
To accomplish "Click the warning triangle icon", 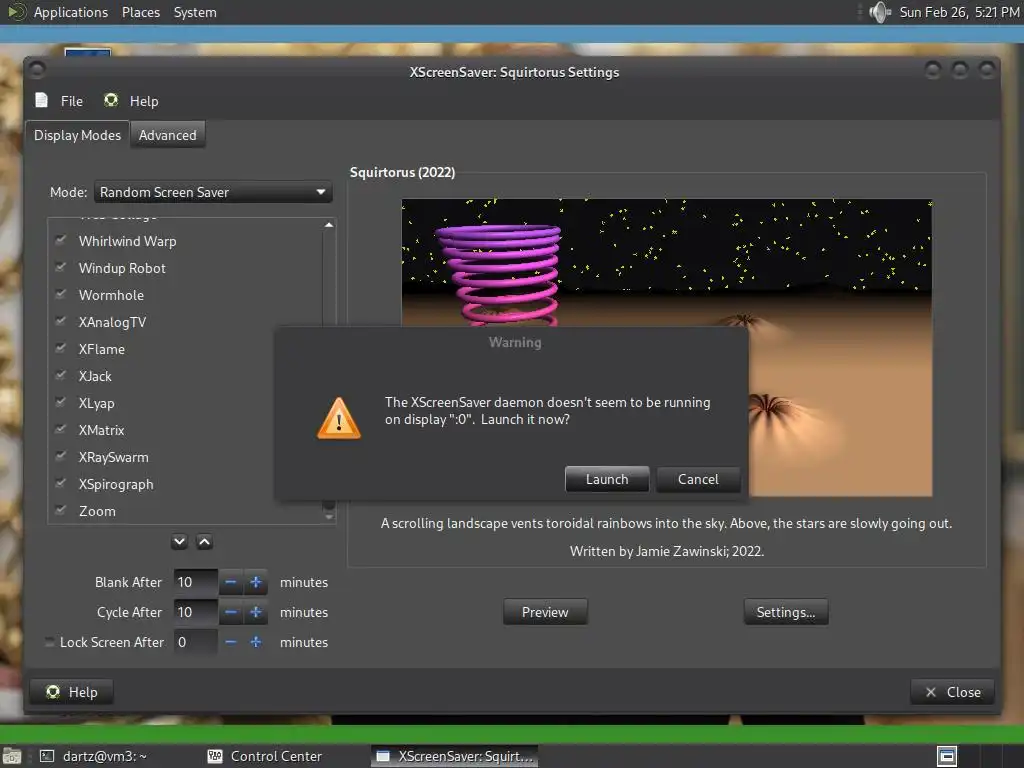I will [x=338, y=418].
